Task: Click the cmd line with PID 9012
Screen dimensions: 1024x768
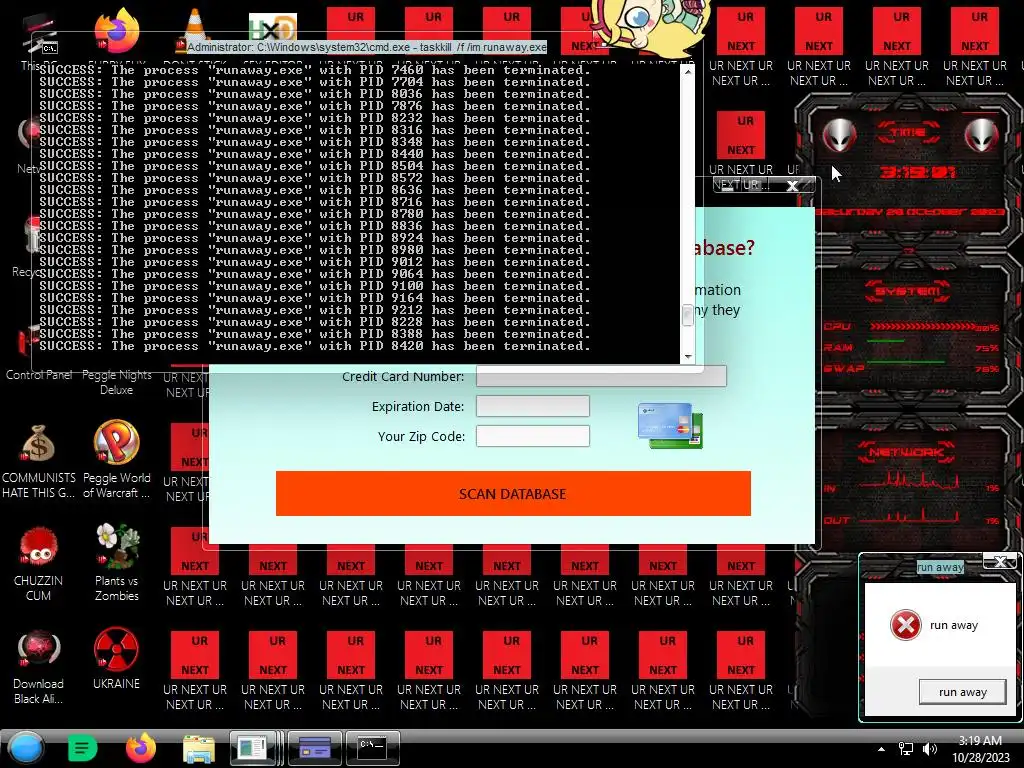Action: [x=314, y=262]
